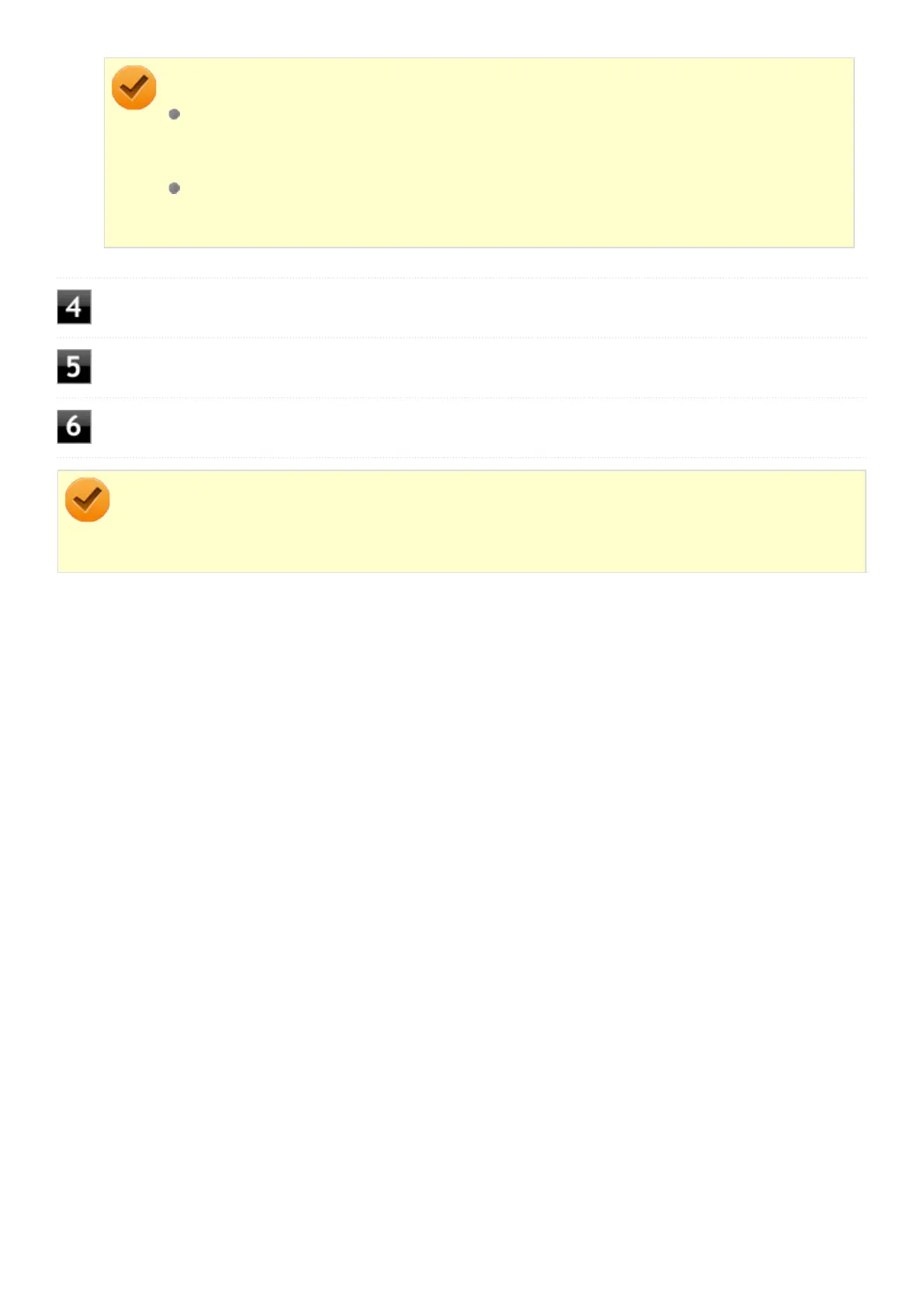This screenshot has height=1307, width=924.
Task: Select the step 4 number badge
Action: coord(74,307)
